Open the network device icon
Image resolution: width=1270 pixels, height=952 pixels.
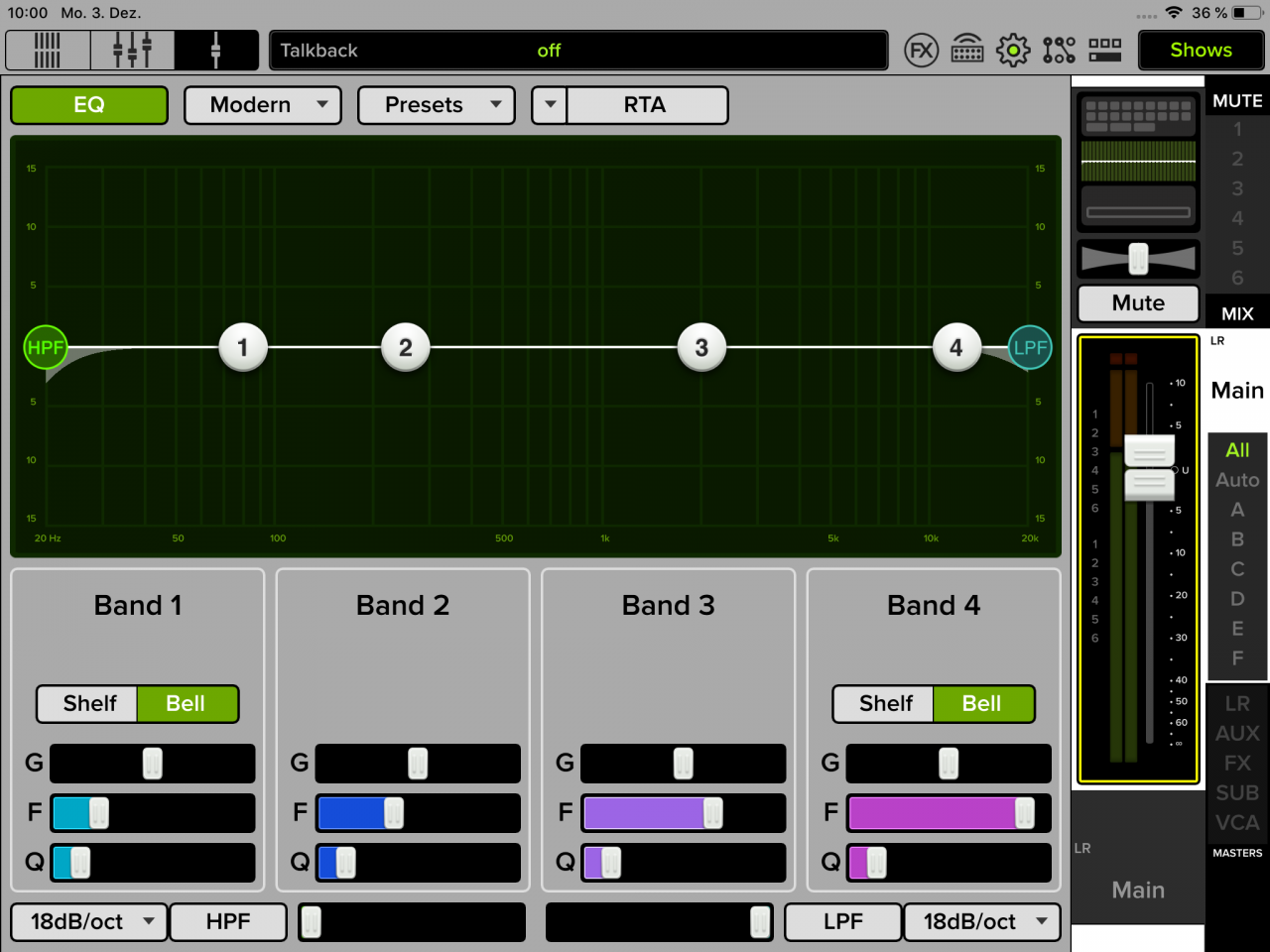(x=967, y=51)
